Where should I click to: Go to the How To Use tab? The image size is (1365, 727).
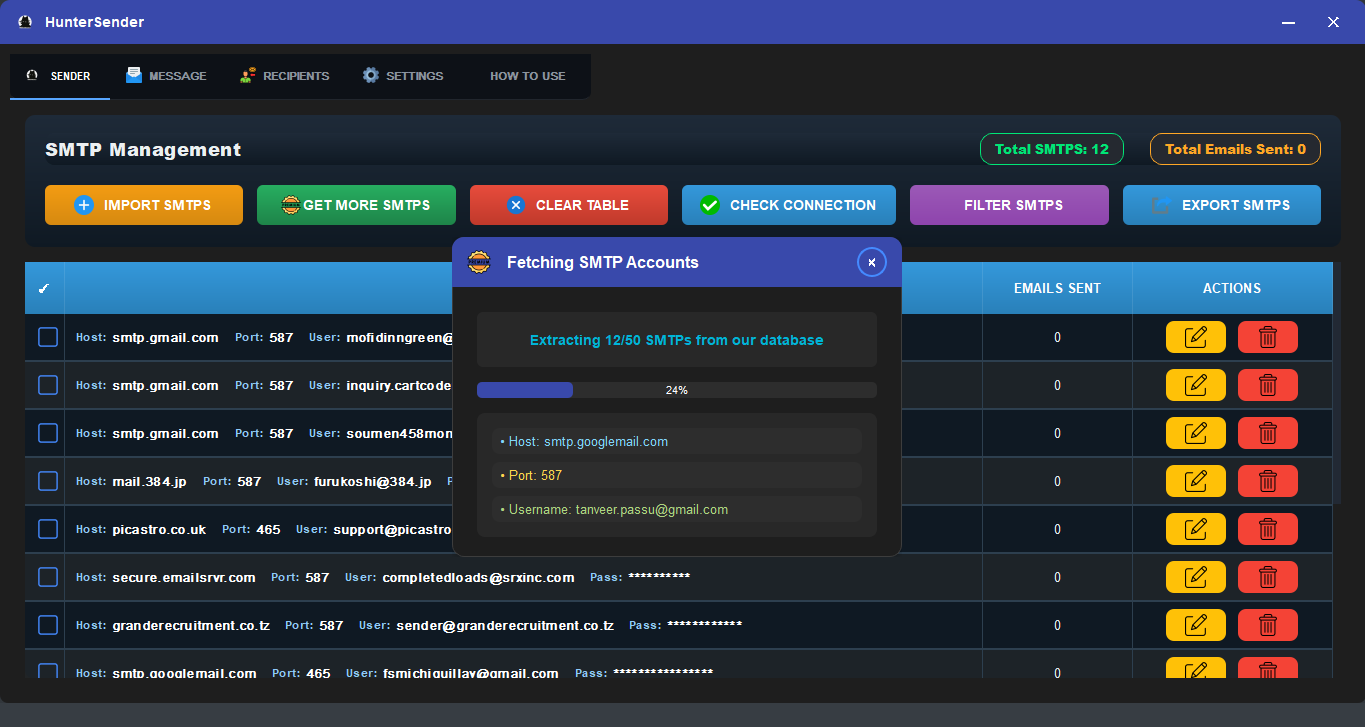(x=527, y=76)
